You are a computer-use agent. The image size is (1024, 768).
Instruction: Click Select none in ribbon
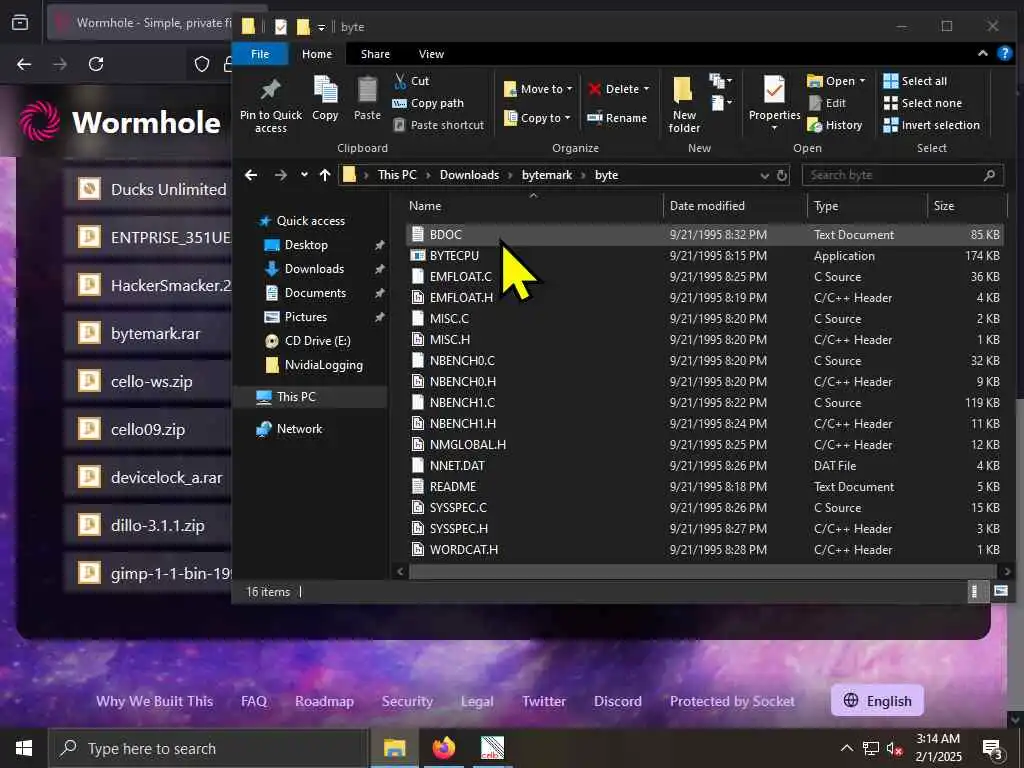923,103
